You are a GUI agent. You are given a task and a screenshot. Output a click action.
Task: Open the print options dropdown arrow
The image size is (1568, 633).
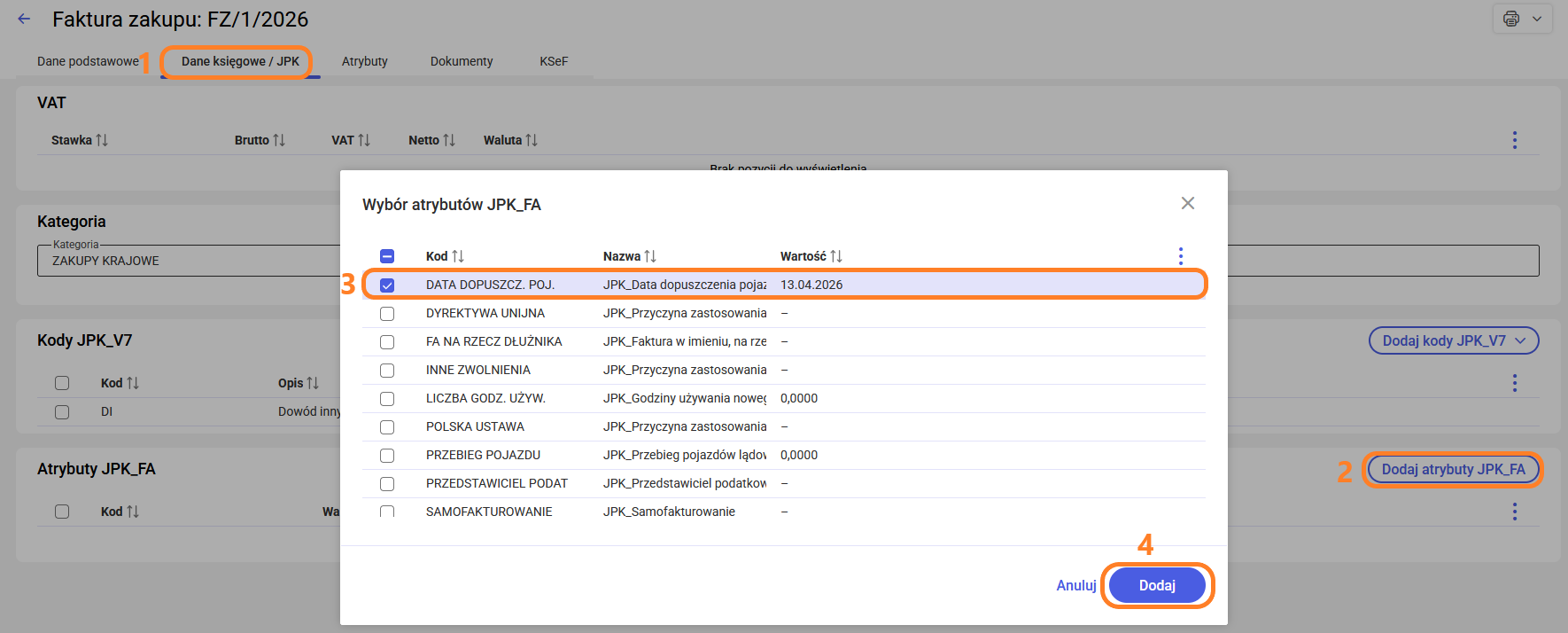point(1537,19)
